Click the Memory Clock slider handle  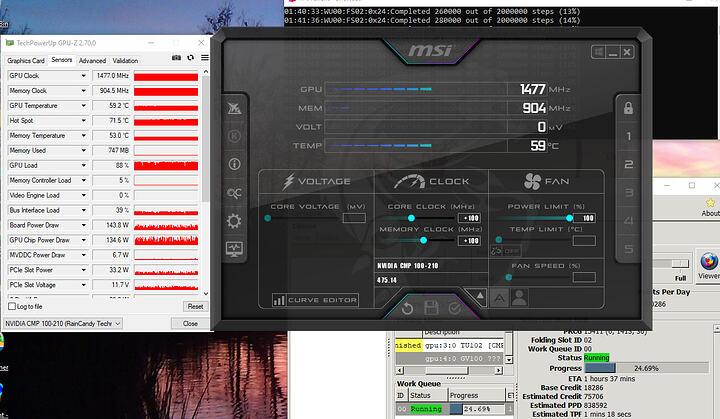(423, 240)
